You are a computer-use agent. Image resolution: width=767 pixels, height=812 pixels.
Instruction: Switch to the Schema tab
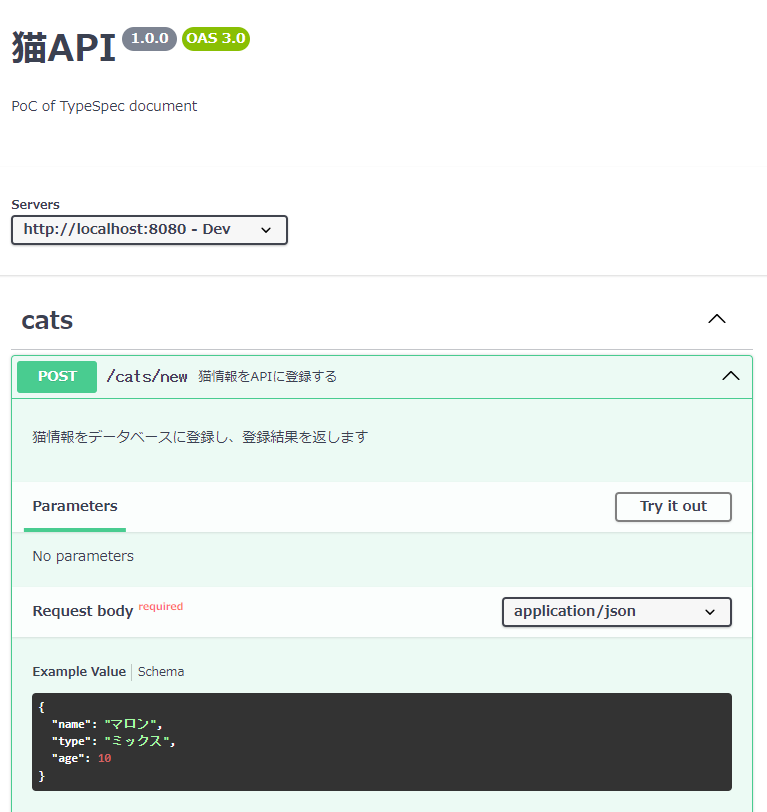[160, 671]
